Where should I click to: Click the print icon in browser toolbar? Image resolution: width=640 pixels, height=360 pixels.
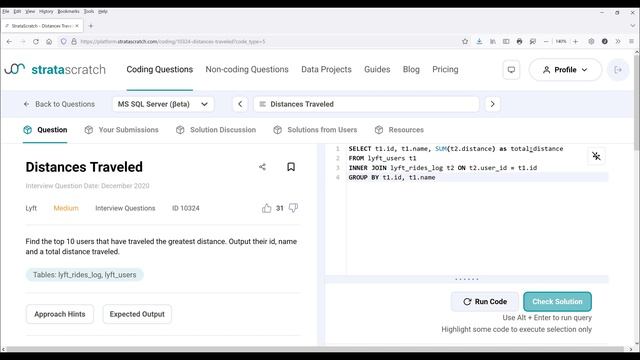pyautogui.click(x=519, y=42)
